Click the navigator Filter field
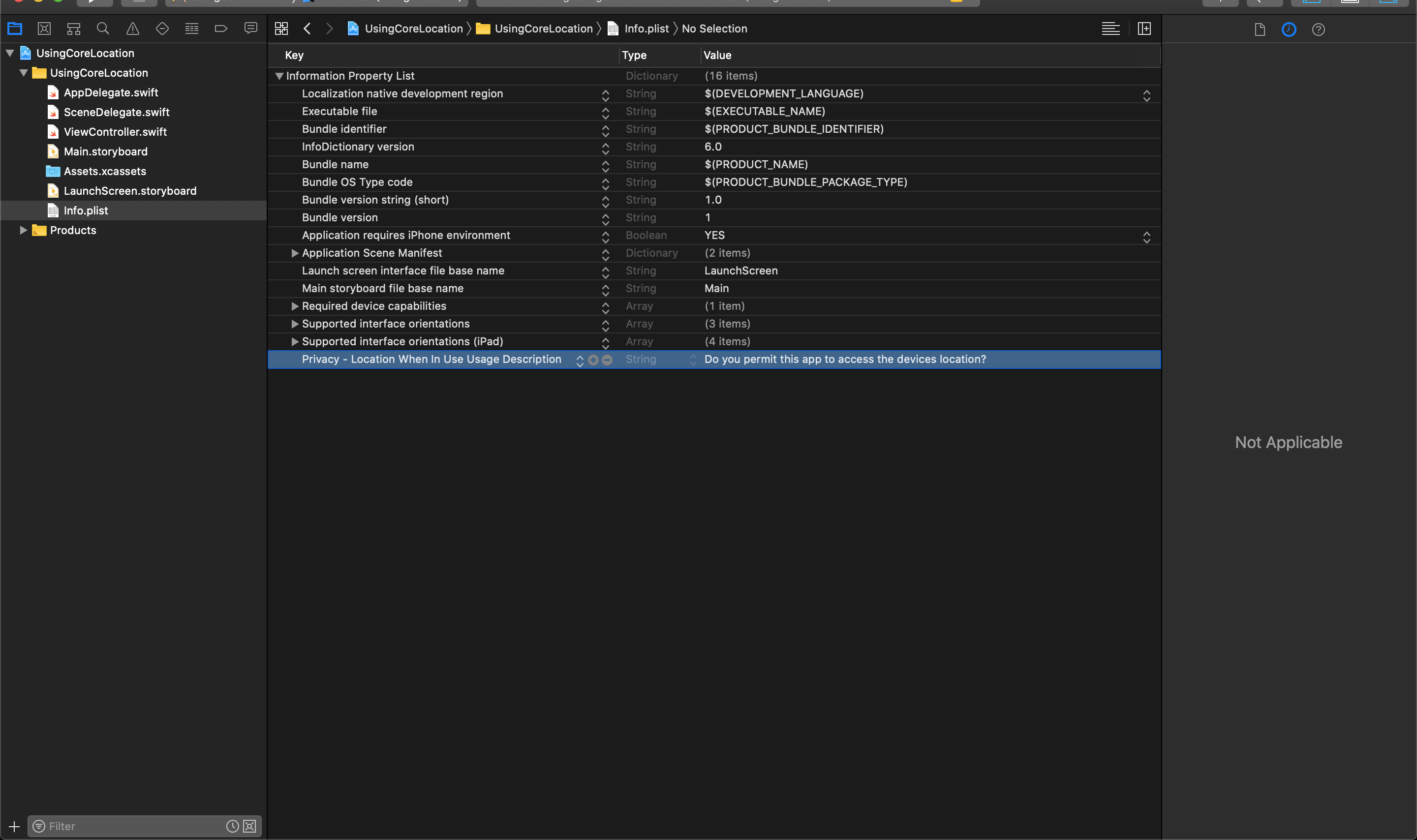 tap(136, 826)
